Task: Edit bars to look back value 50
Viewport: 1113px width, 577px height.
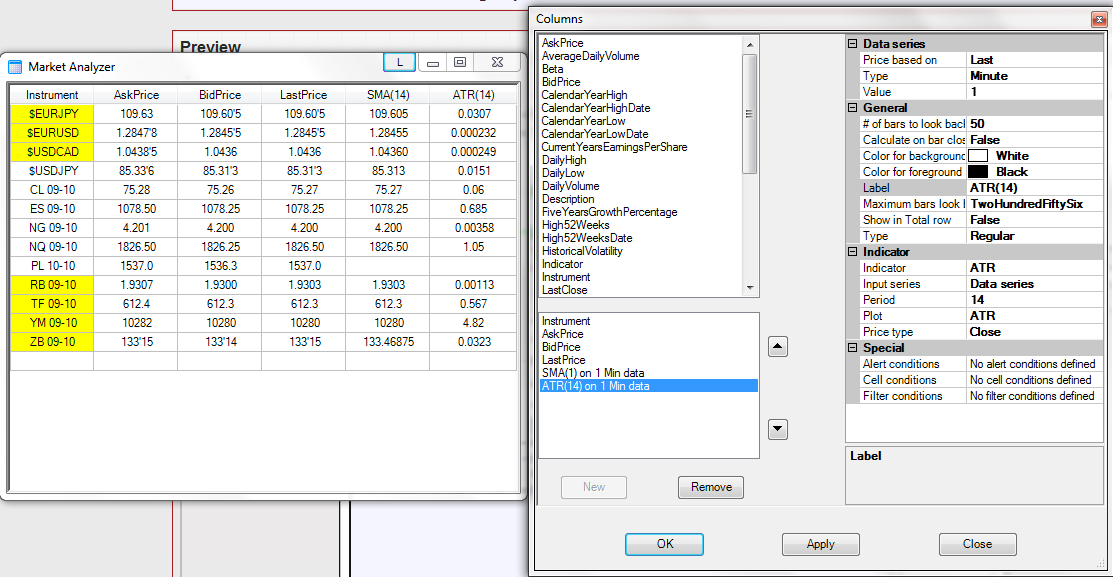Action: [1035, 124]
